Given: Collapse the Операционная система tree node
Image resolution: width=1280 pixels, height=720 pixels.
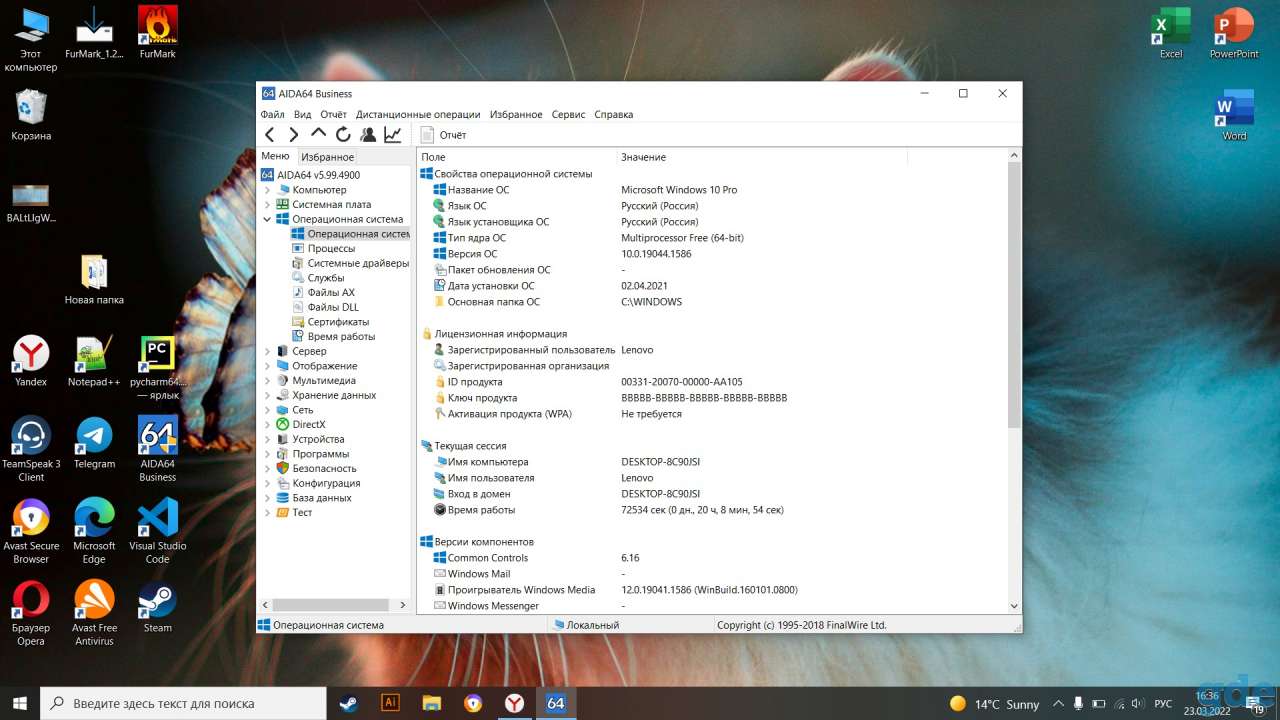Looking at the screenshot, I should (267, 219).
